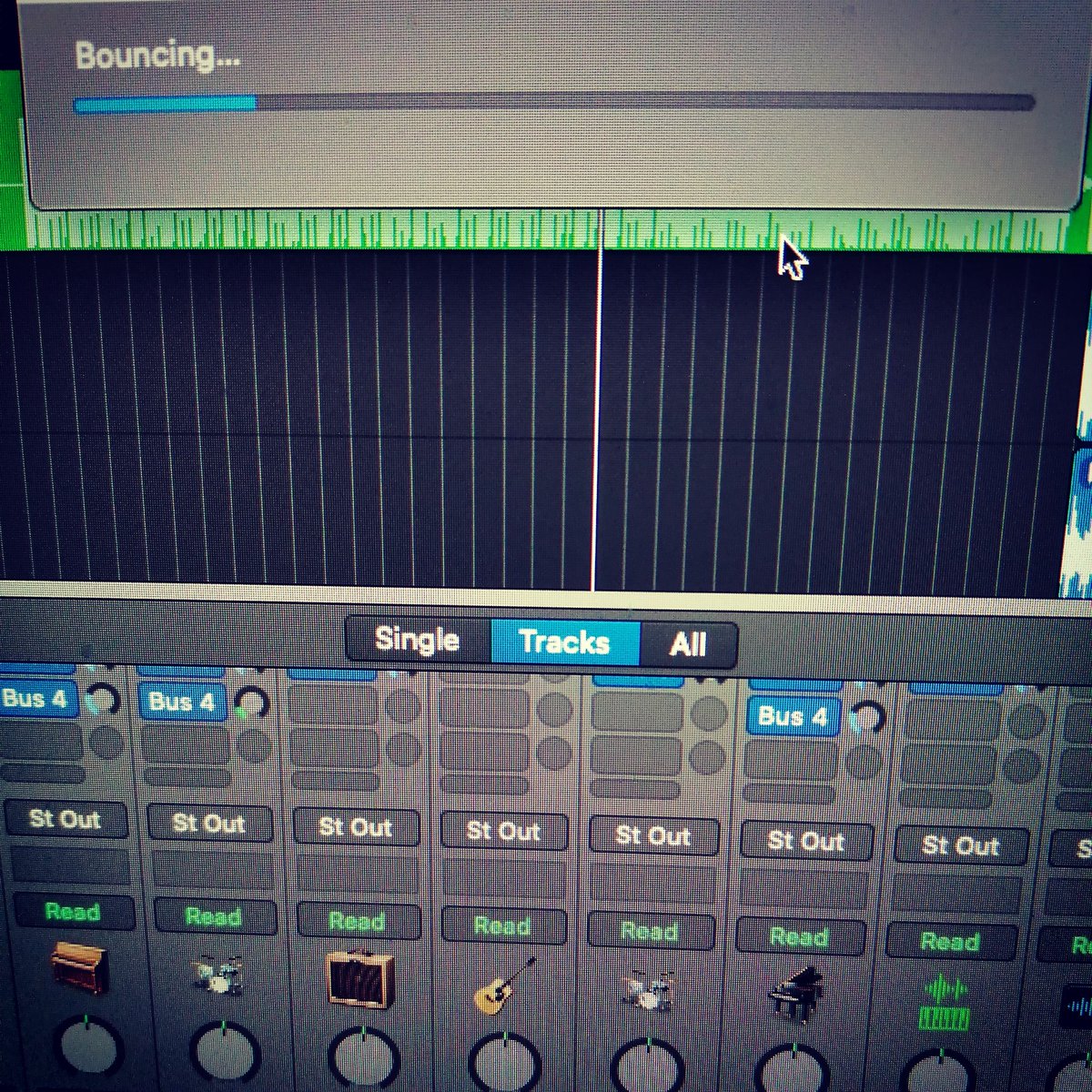Viewport: 1092px width, 1092px height.
Task: Select the blue waveform audio track icon
Action: click(x=1078, y=1006)
